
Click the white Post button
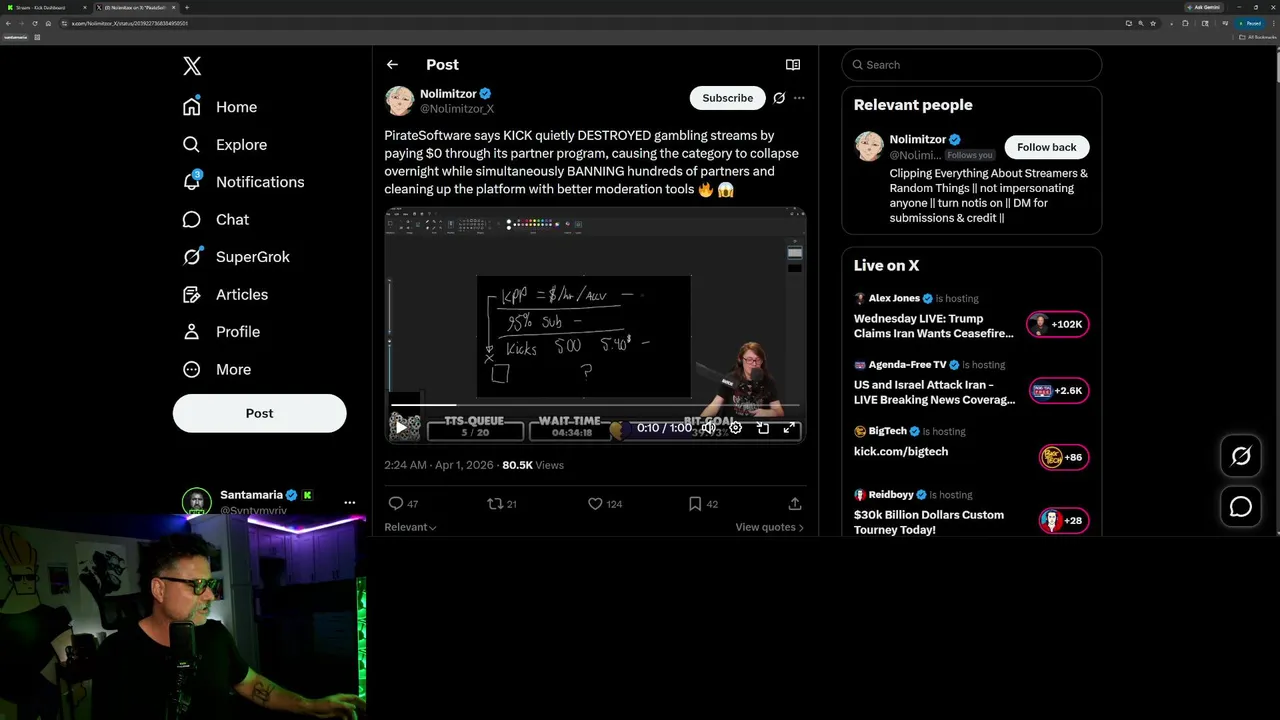259,413
